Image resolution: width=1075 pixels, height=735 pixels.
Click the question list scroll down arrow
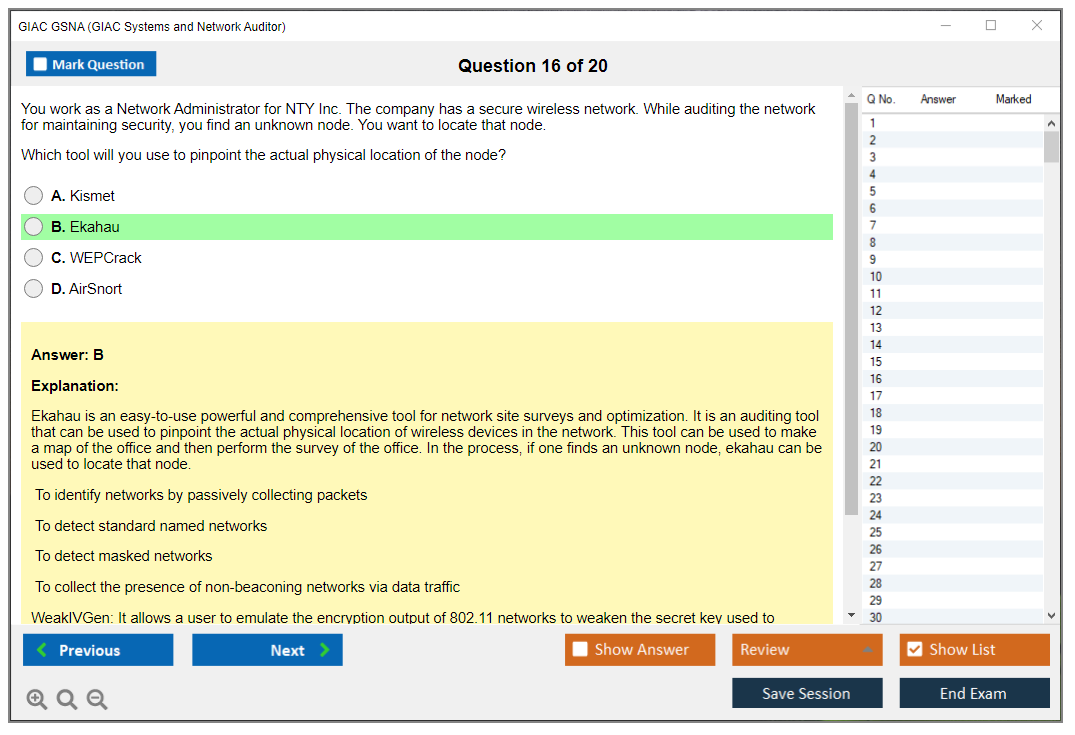tap(1051, 616)
